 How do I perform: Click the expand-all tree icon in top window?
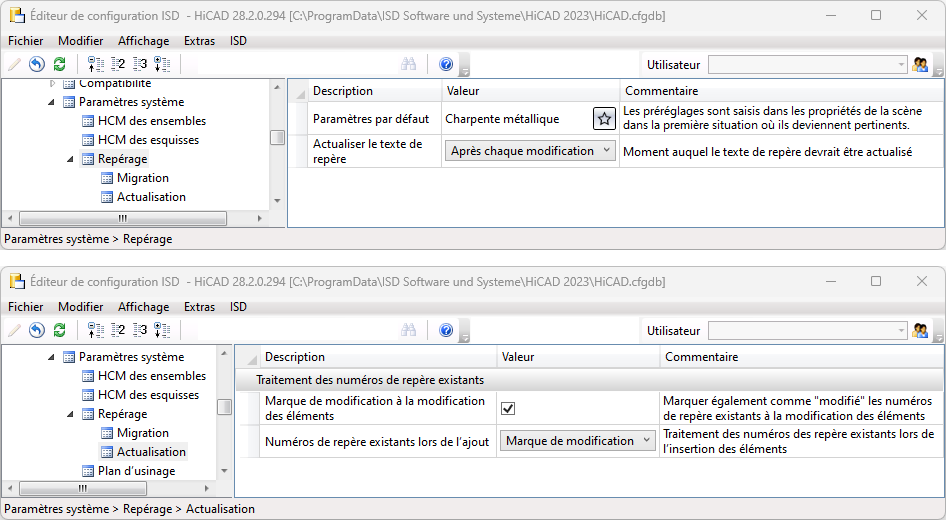[x=162, y=64]
